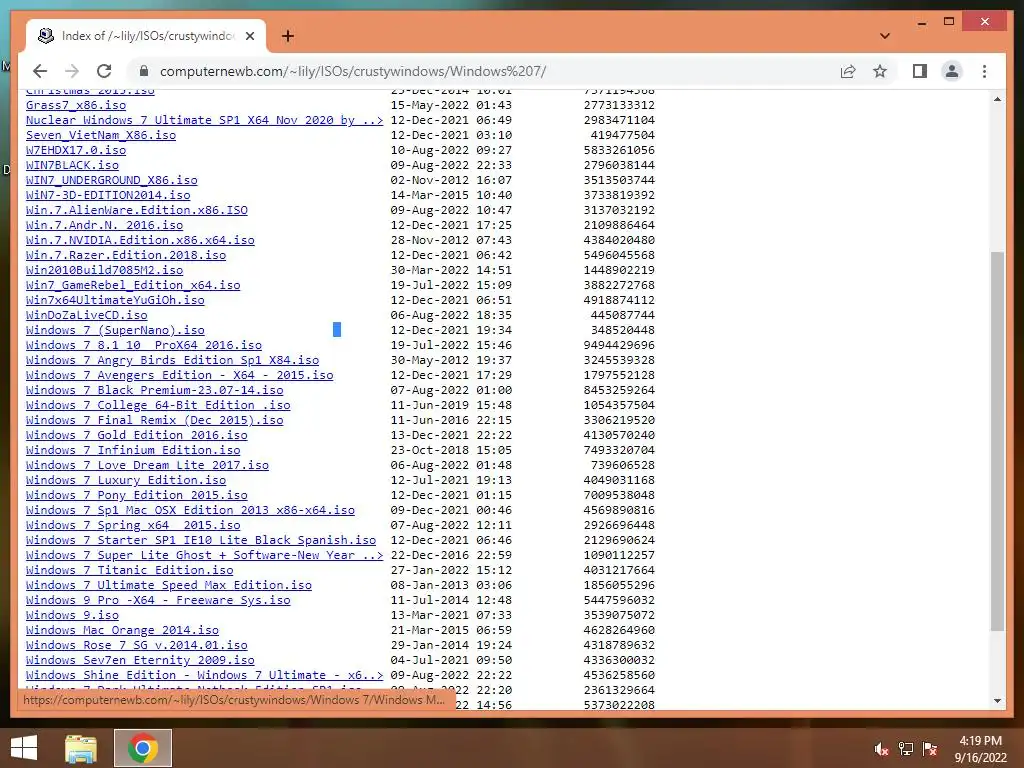Click the muted volume tray icon

click(x=881, y=748)
